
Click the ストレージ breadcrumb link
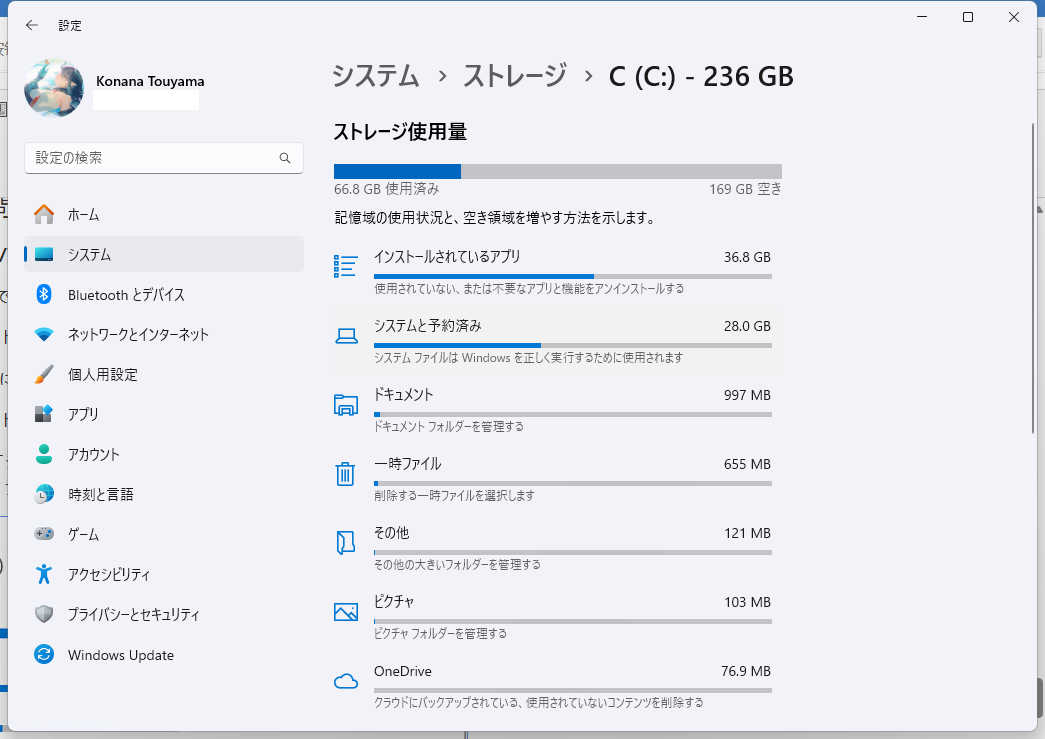click(514, 76)
